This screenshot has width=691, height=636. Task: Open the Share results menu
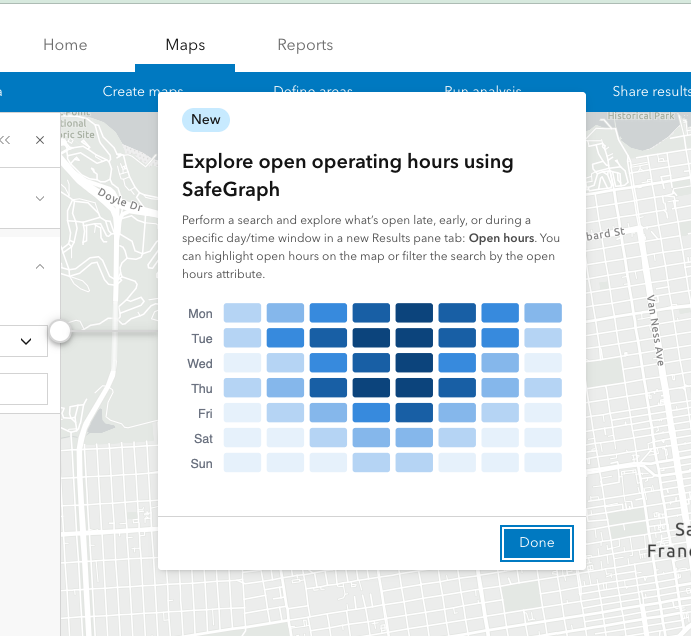(x=651, y=91)
